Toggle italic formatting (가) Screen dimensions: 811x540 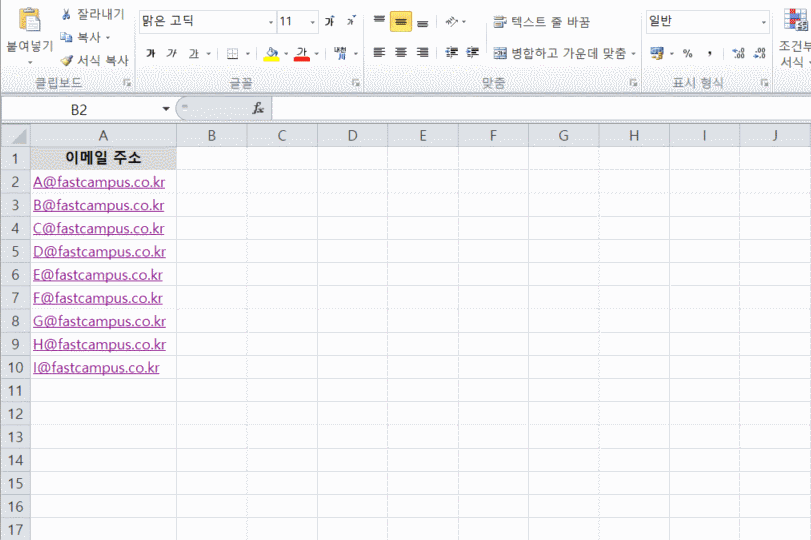point(172,53)
